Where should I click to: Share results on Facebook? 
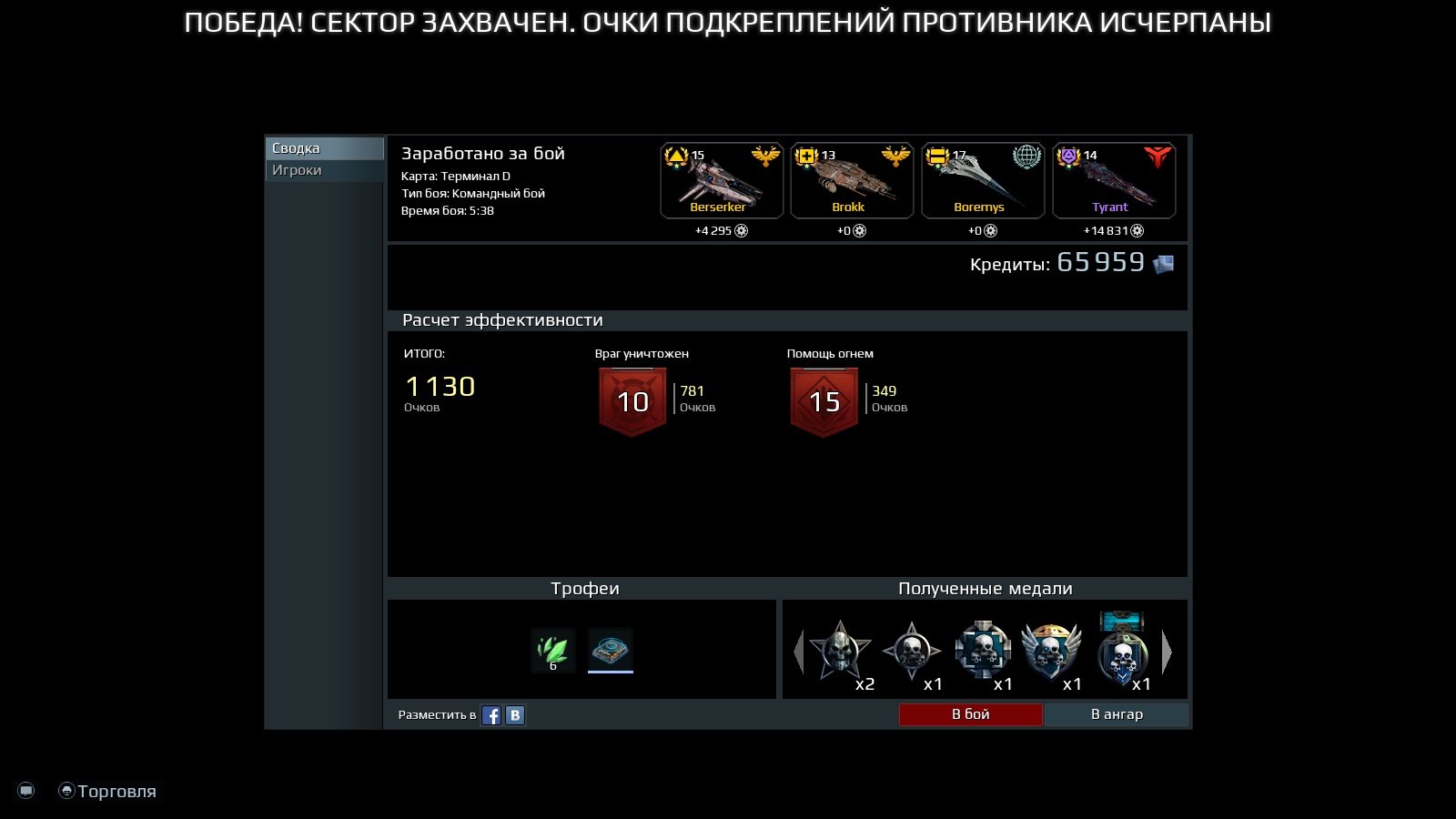tap(491, 715)
